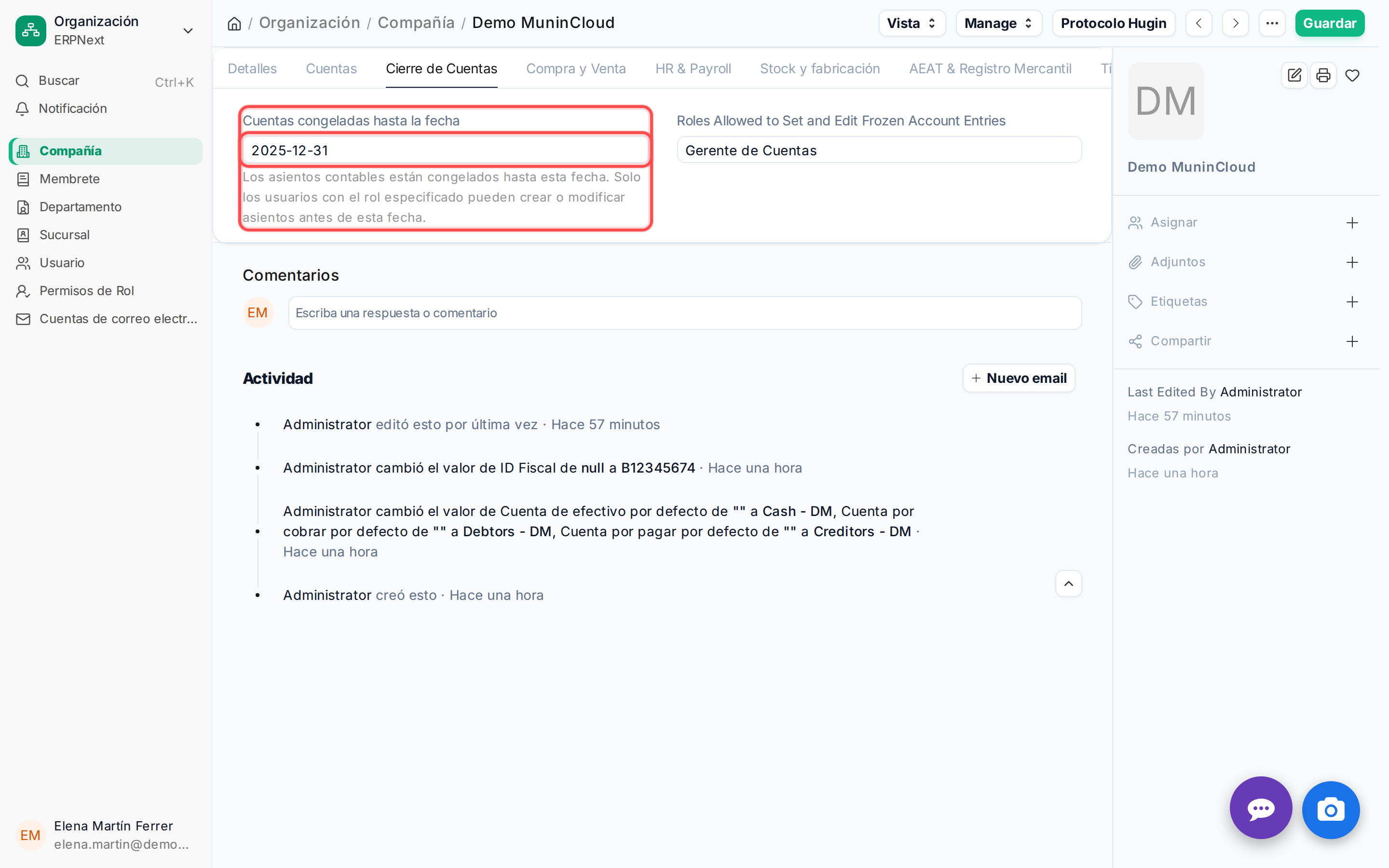Image resolution: width=1389 pixels, height=868 pixels.
Task: Open Permisos de Rol sidebar item
Action: [106, 291]
